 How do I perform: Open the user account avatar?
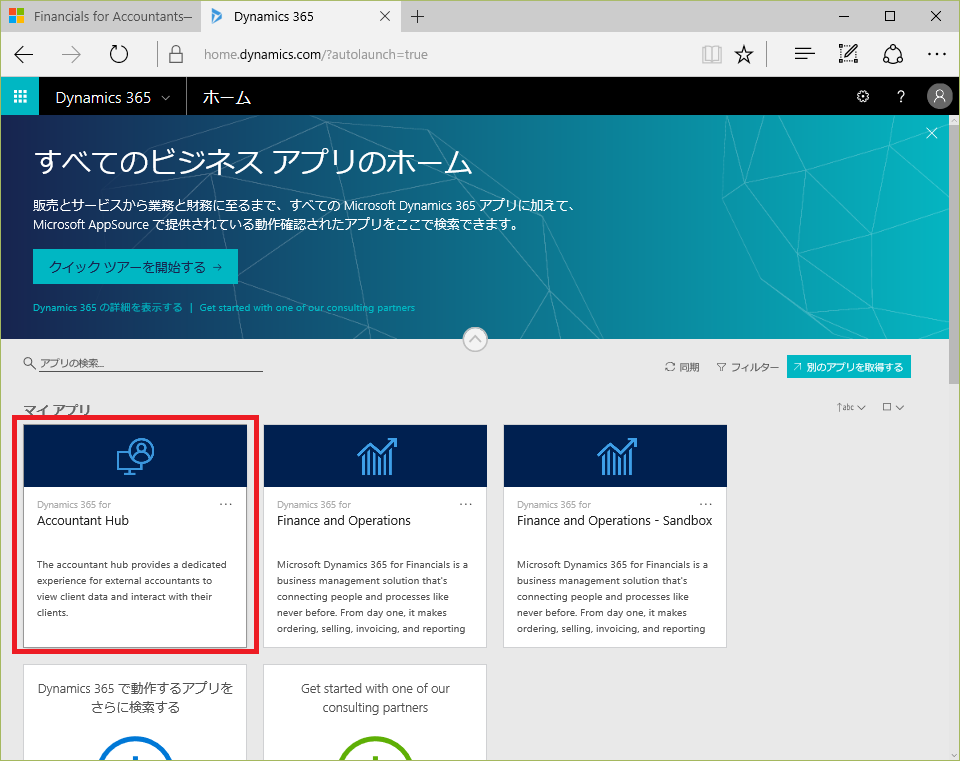tap(939, 96)
